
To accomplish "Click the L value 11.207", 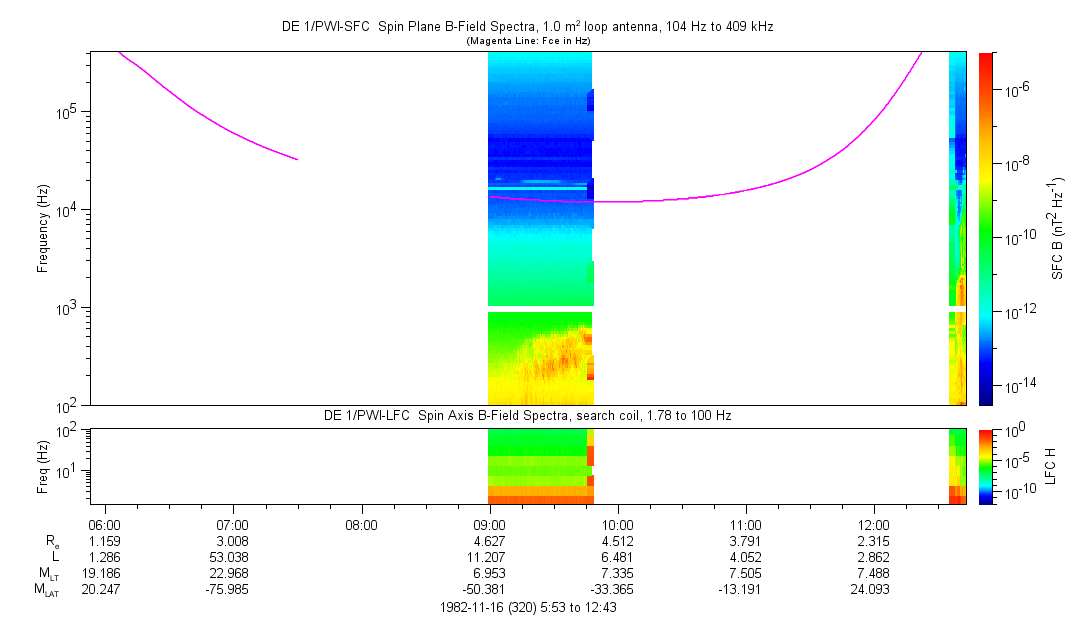I will pyautogui.click(x=487, y=557).
